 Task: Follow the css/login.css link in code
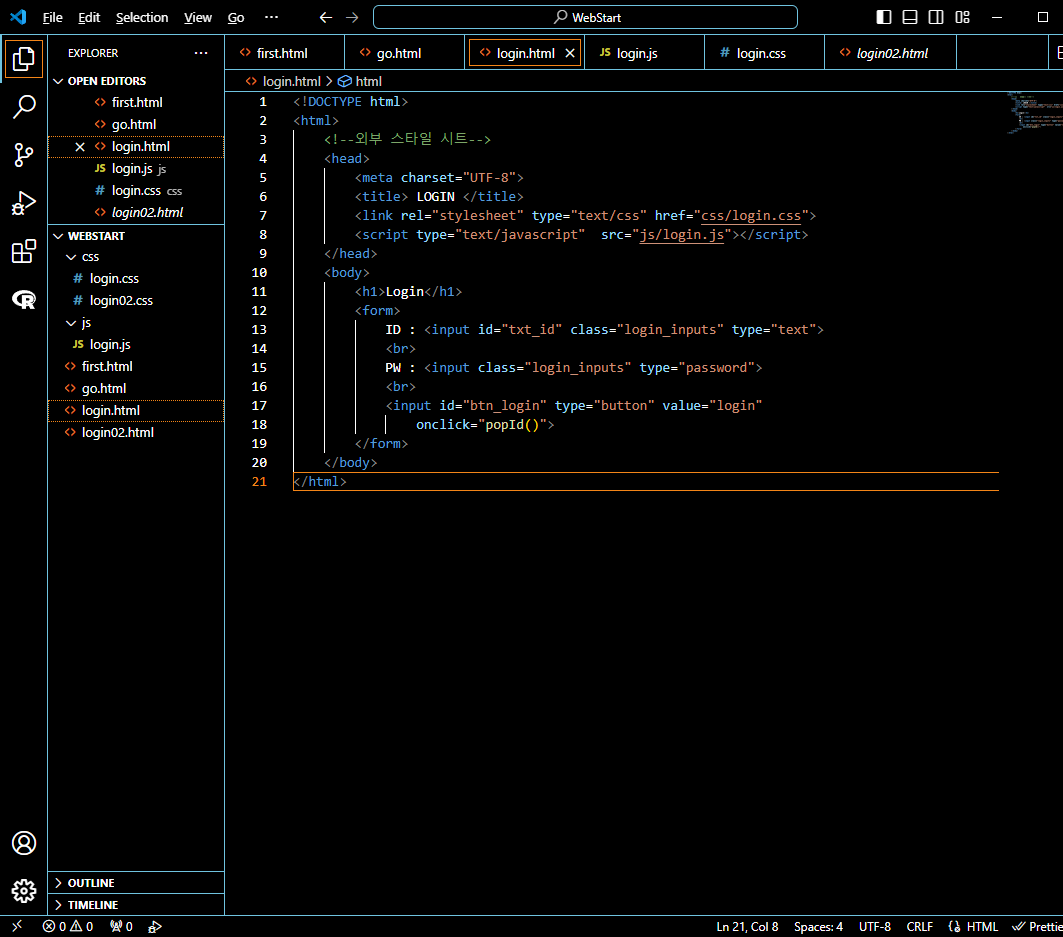tap(750, 216)
